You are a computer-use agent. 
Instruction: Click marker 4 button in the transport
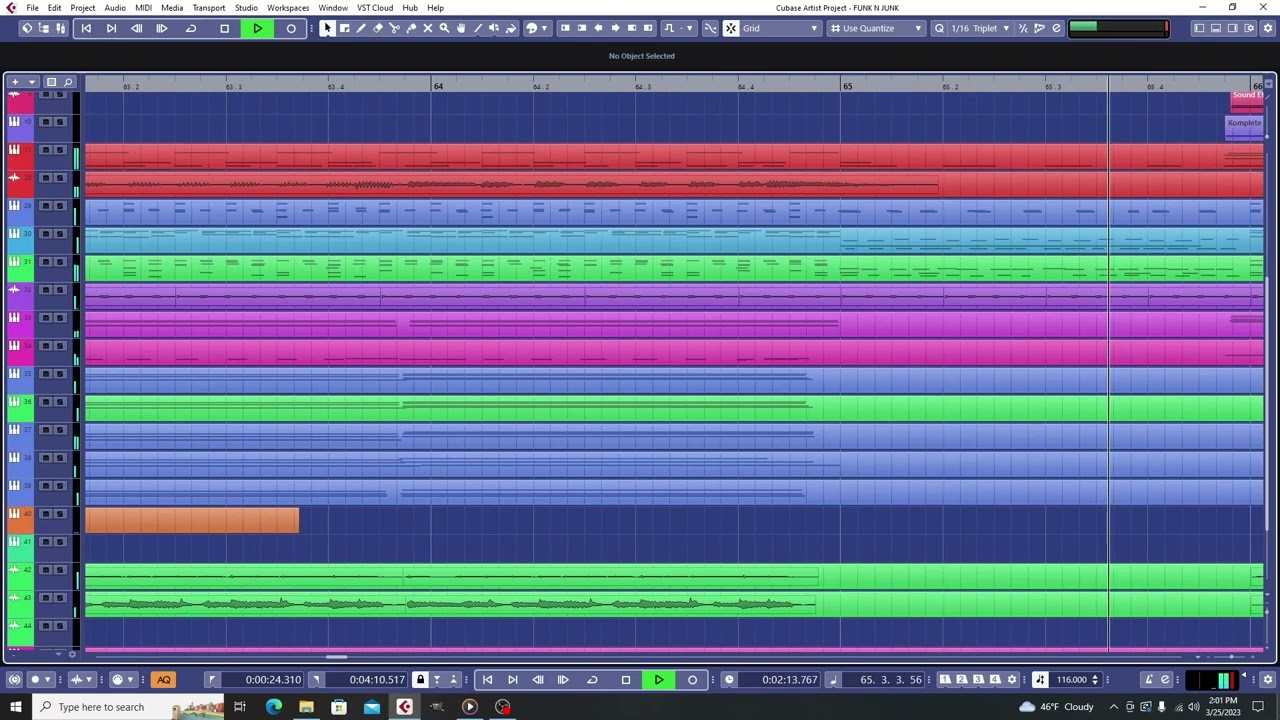[995, 680]
